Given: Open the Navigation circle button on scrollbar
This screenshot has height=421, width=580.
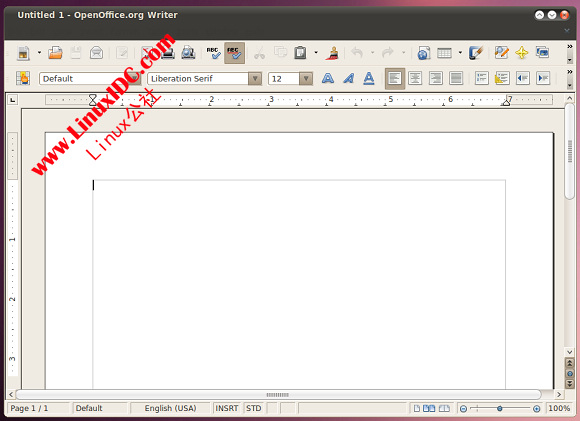Looking at the screenshot, I should 570,374.
